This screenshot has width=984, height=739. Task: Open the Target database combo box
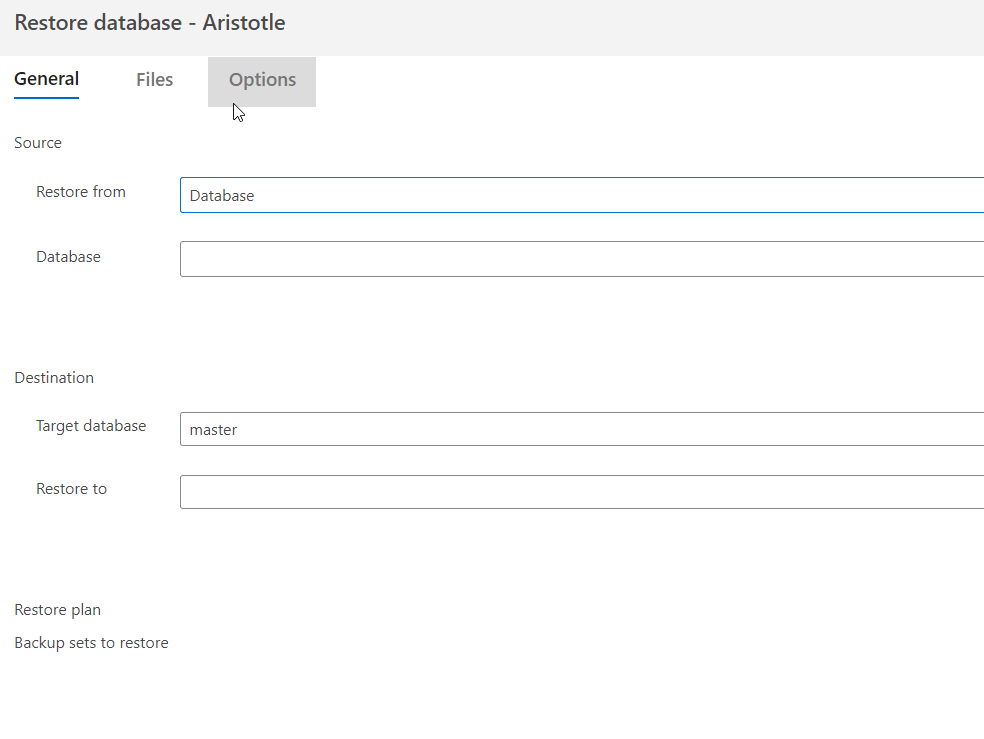click(580, 429)
